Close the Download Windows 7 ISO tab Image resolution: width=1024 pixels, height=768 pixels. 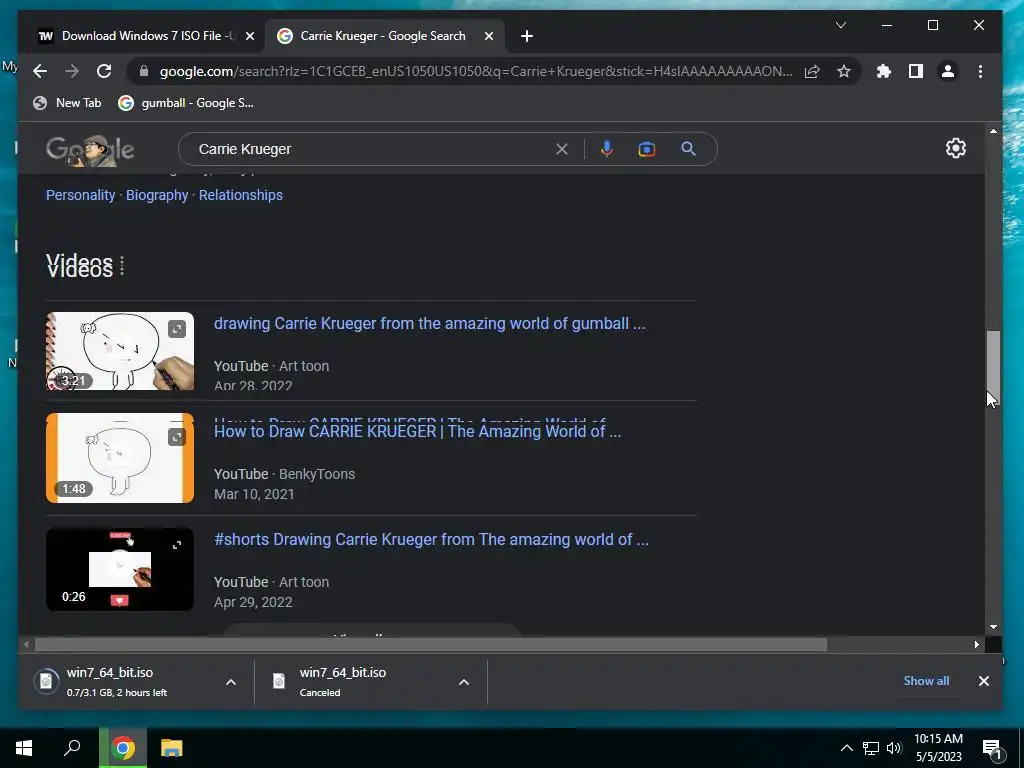click(249, 37)
